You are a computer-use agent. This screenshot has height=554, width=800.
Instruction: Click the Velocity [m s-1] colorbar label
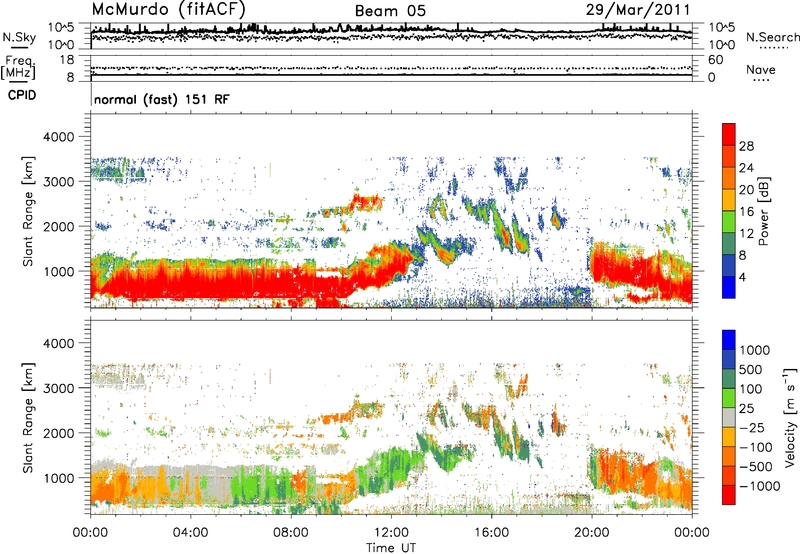click(790, 417)
